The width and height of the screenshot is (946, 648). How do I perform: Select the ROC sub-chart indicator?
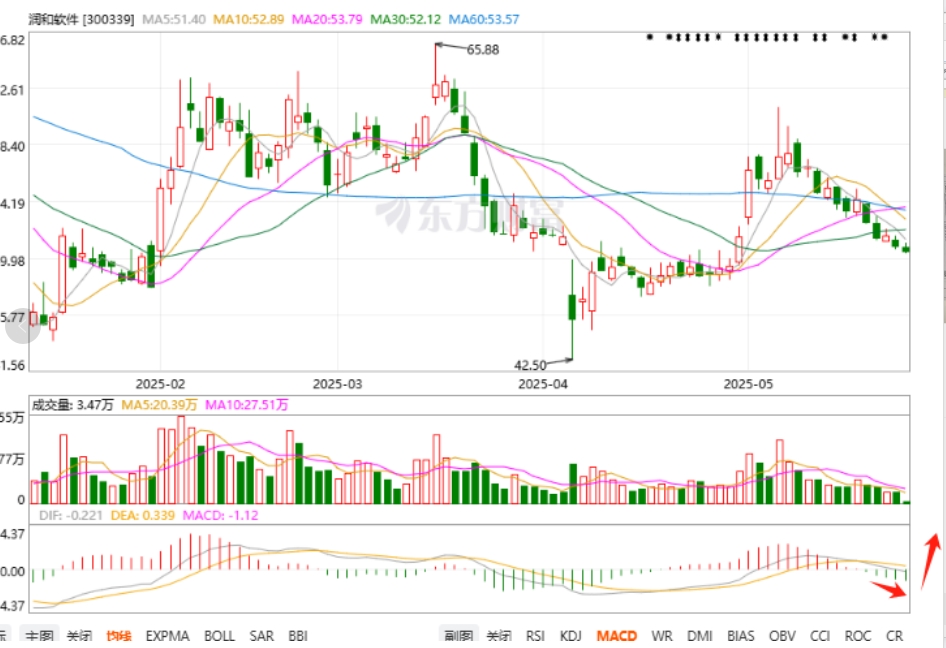click(x=857, y=636)
